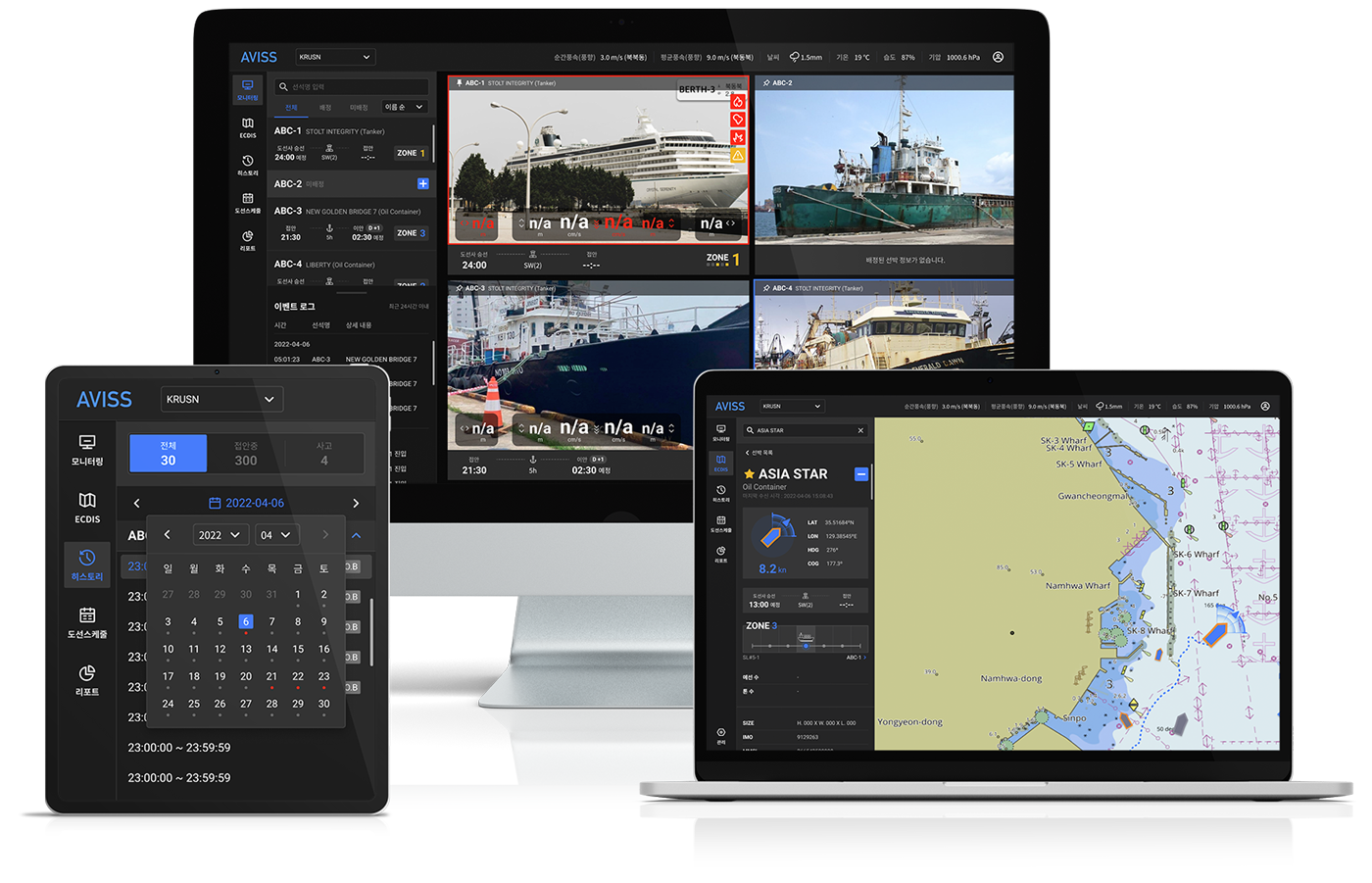
Task: Open user profile icon on desktop monitor
Action: pos(998,57)
